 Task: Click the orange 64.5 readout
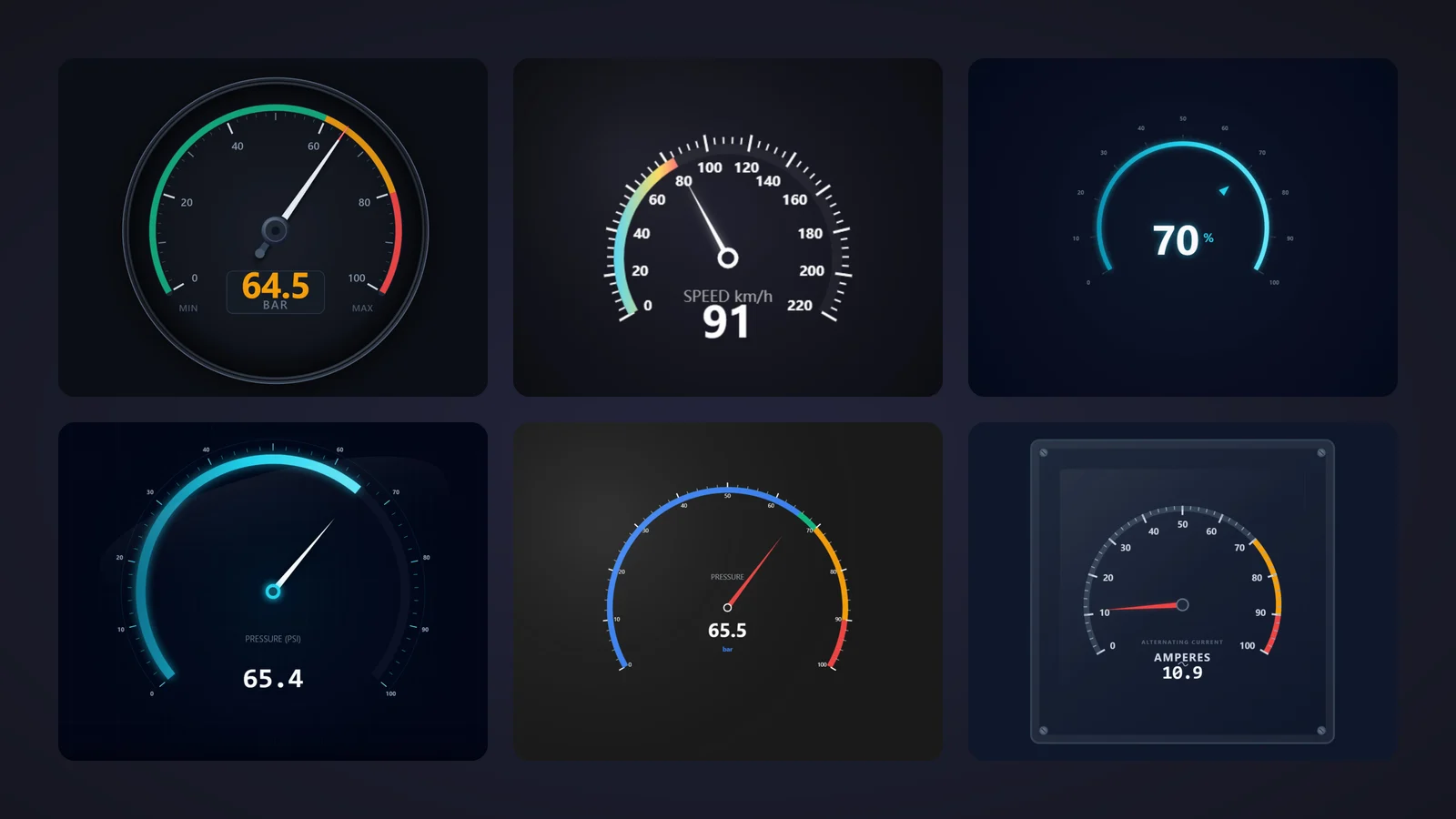276,285
